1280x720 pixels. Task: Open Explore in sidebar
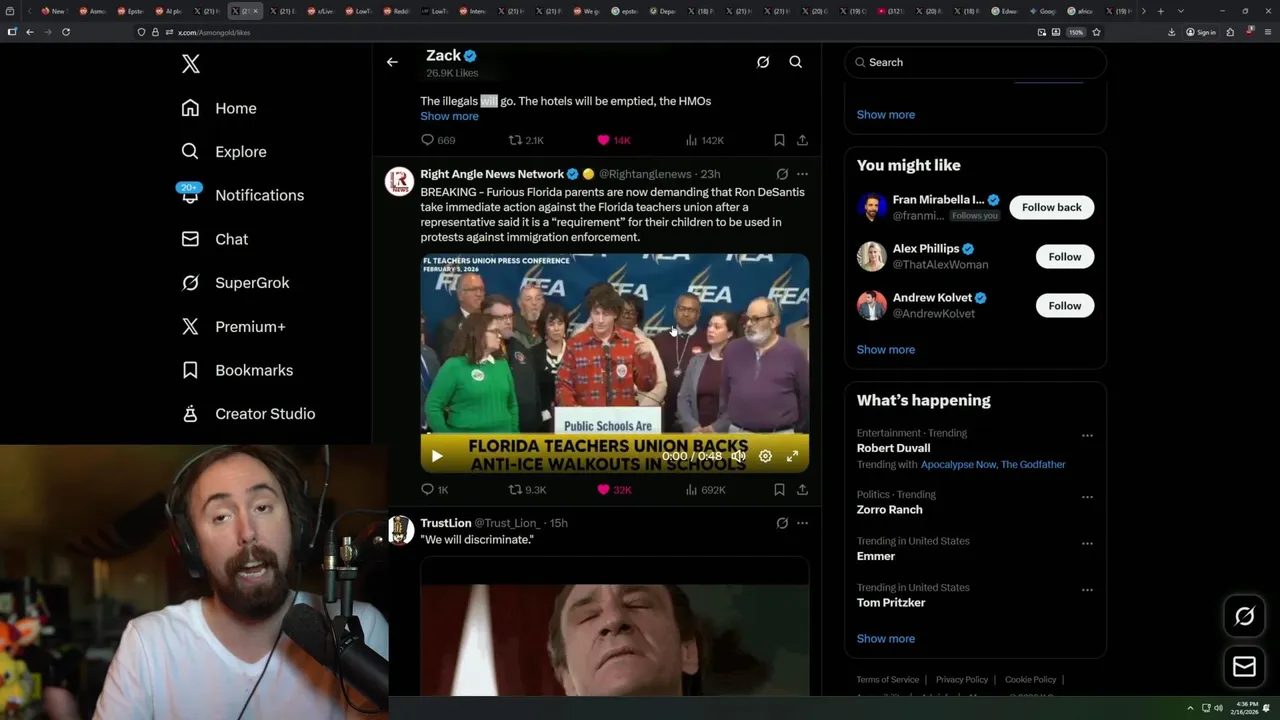(224, 152)
